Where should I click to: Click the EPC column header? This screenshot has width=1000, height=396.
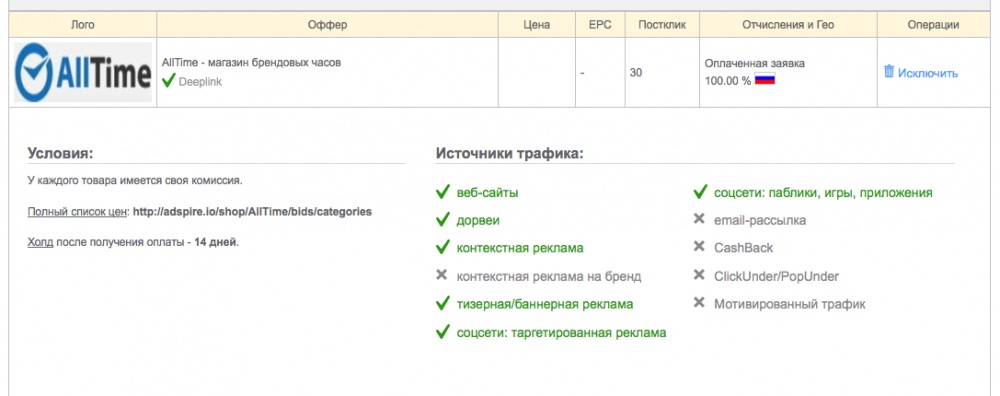point(599,25)
